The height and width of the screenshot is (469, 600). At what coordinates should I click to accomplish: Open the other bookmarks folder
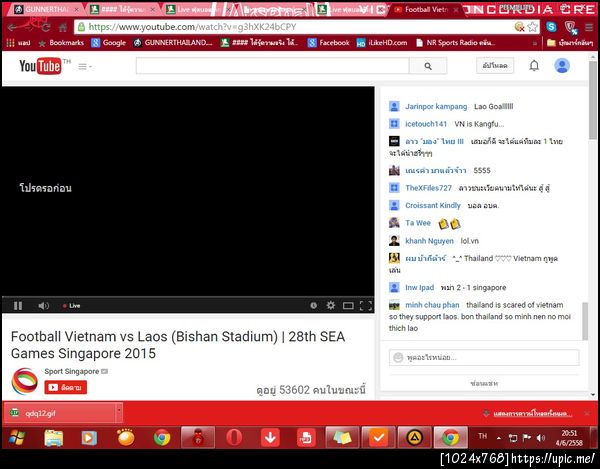[570, 43]
